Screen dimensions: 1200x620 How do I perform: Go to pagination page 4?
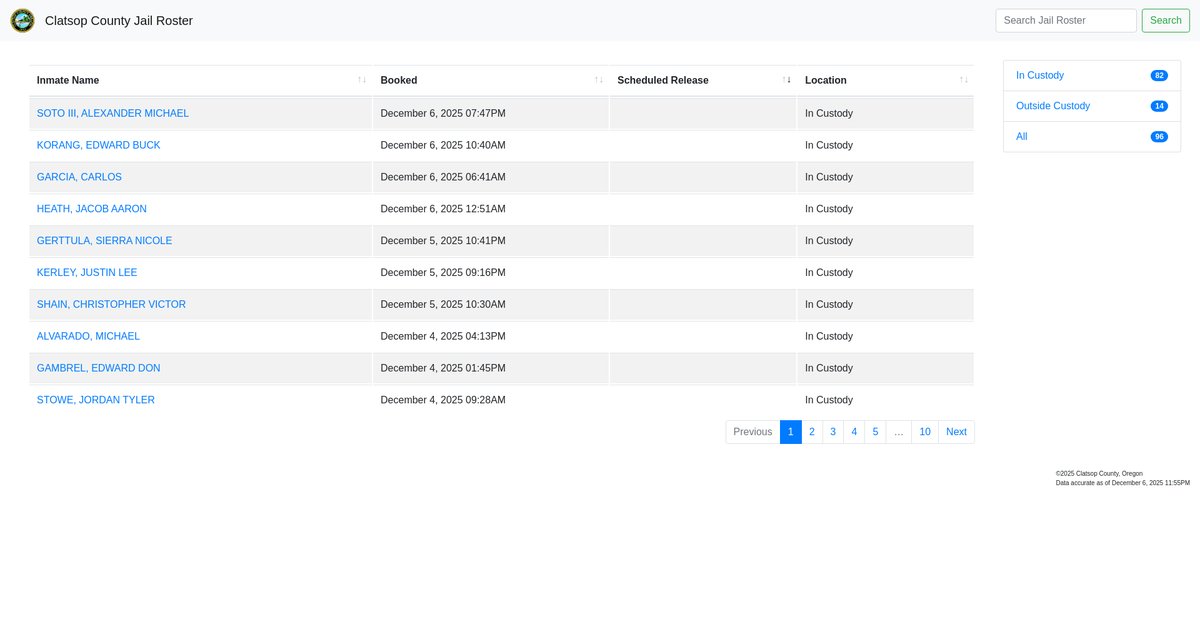pyautogui.click(x=854, y=432)
